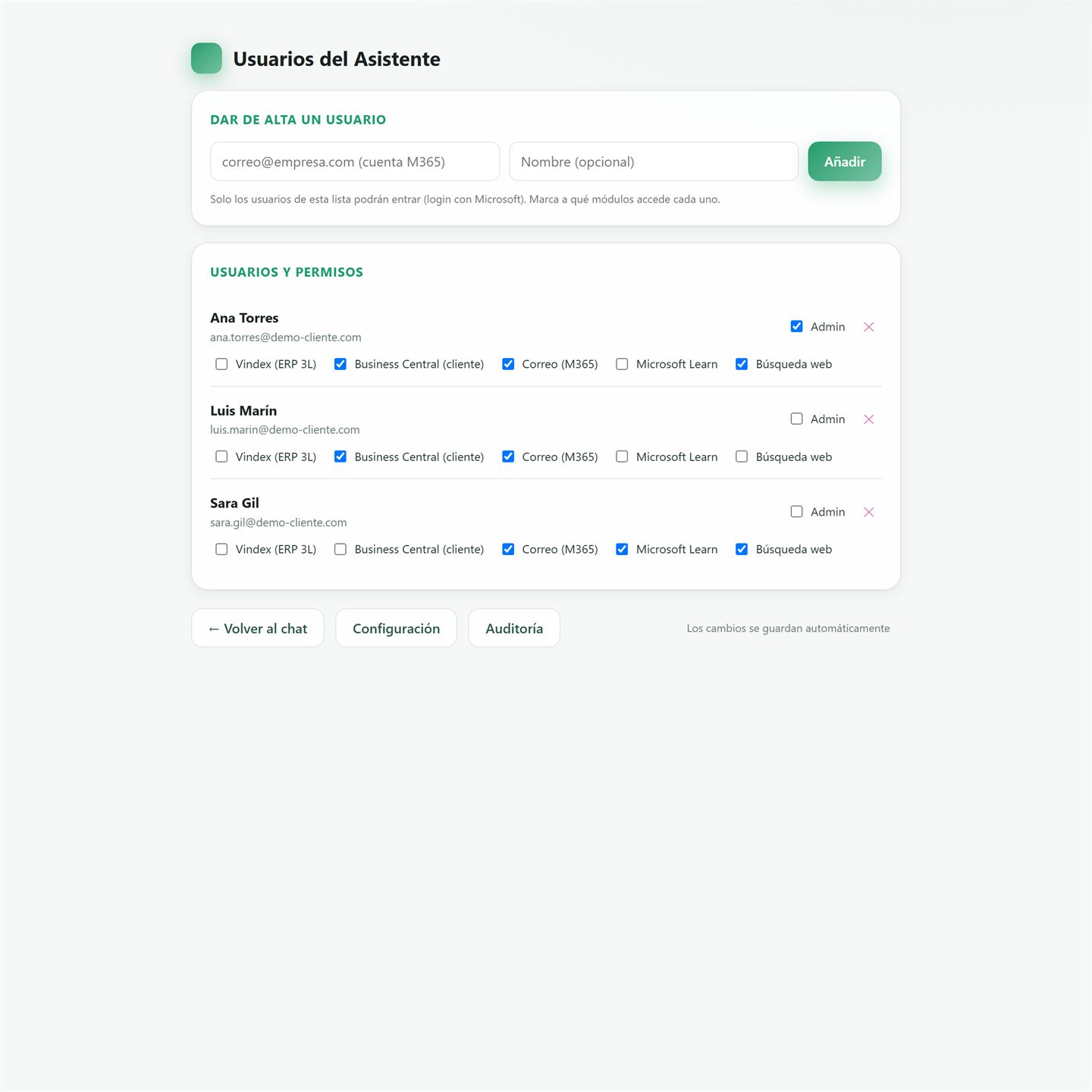Uncheck Business Central for Luis Marín

340,457
